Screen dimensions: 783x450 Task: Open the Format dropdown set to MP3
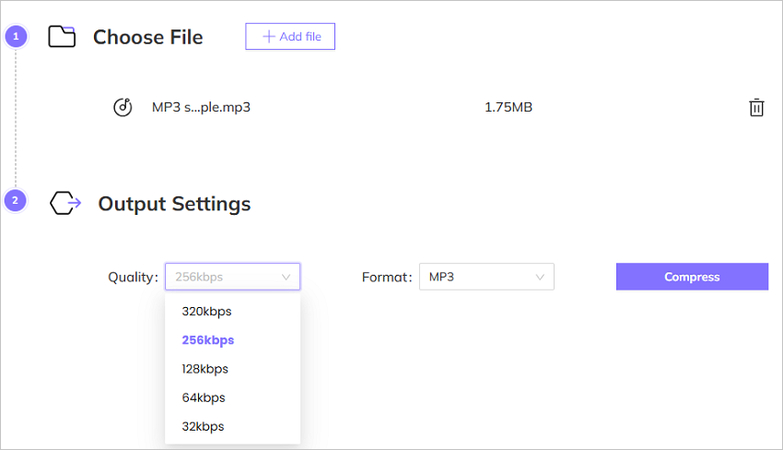tap(487, 277)
